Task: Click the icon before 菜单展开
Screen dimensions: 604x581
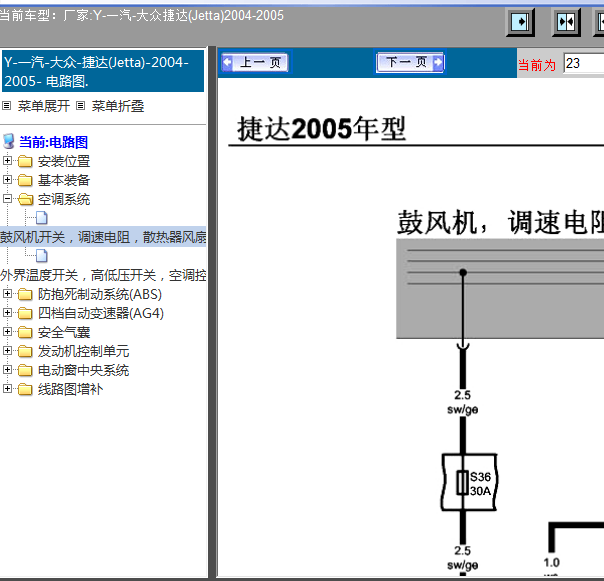Action: [7, 106]
